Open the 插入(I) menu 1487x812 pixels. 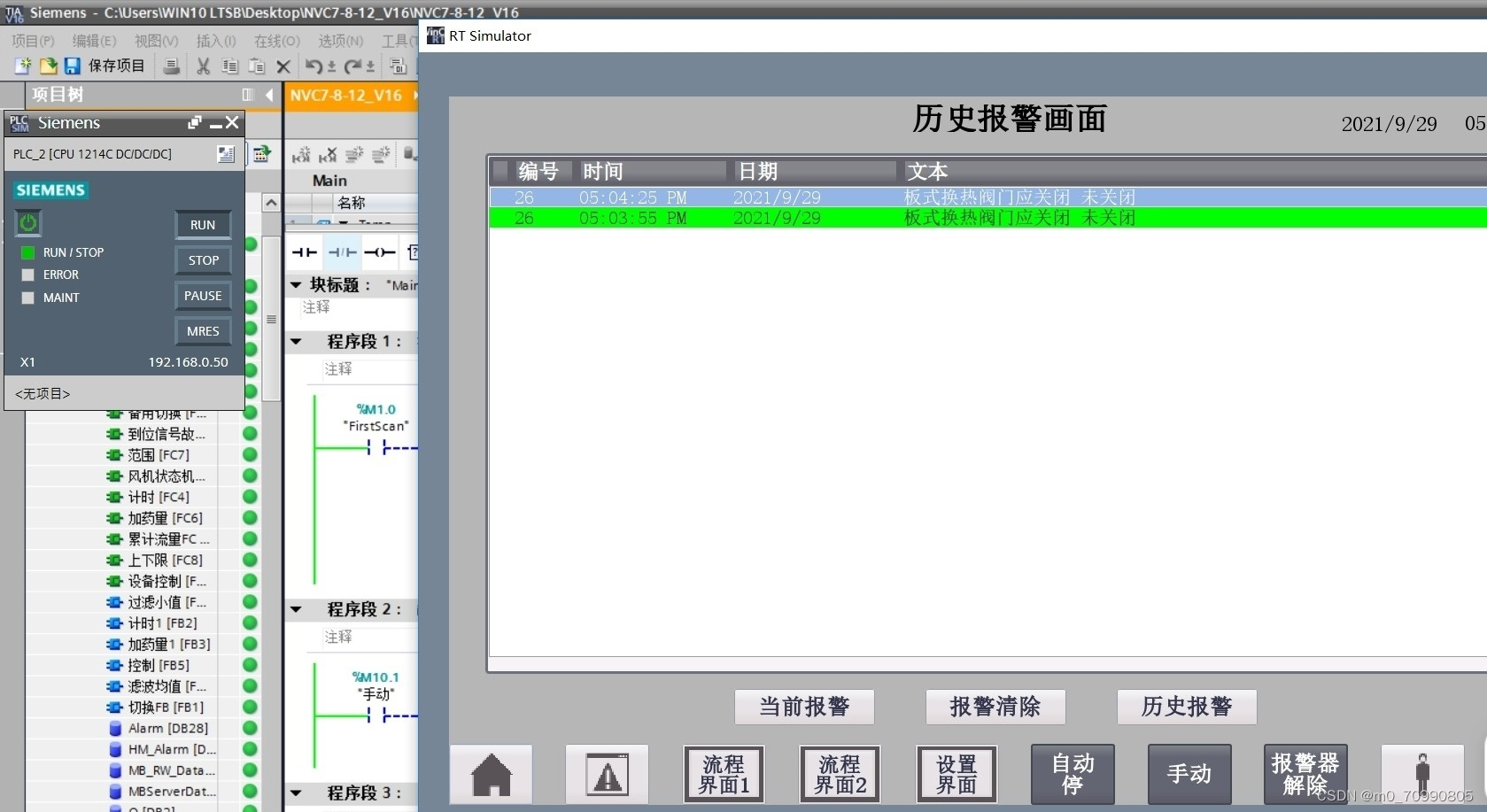coord(216,41)
